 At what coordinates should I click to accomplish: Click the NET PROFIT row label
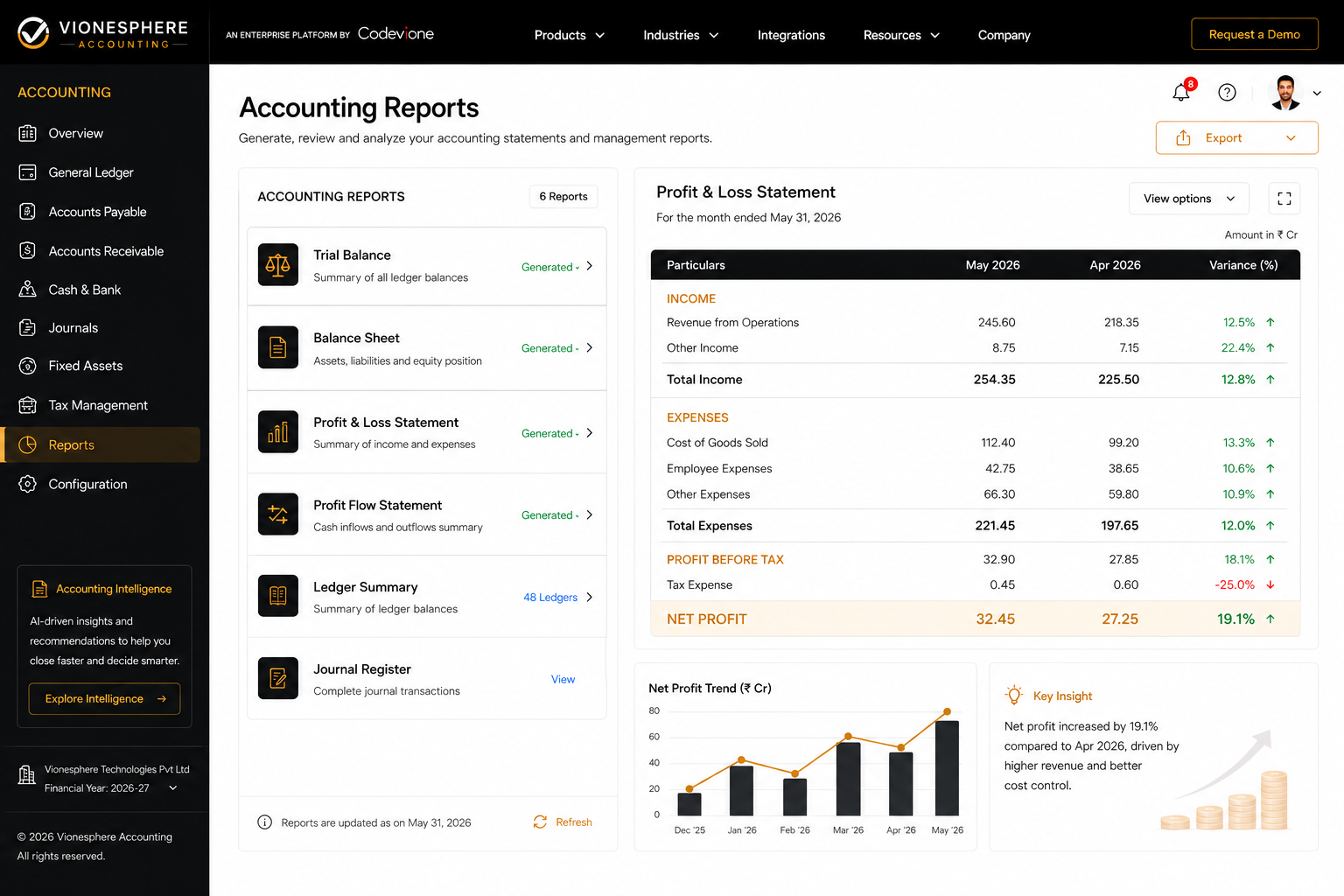point(706,619)
